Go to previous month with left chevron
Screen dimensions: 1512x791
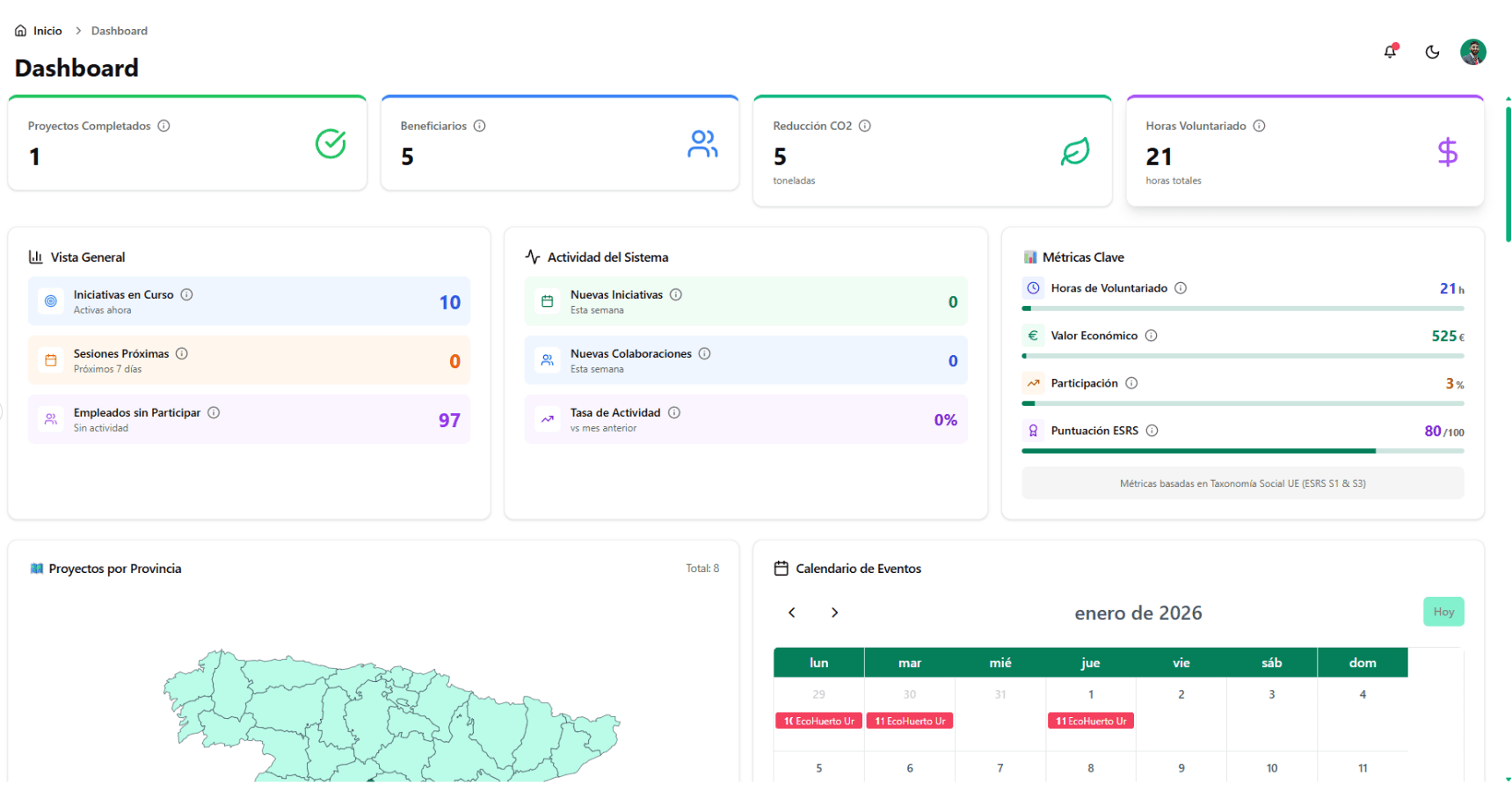tap(791, 613)
